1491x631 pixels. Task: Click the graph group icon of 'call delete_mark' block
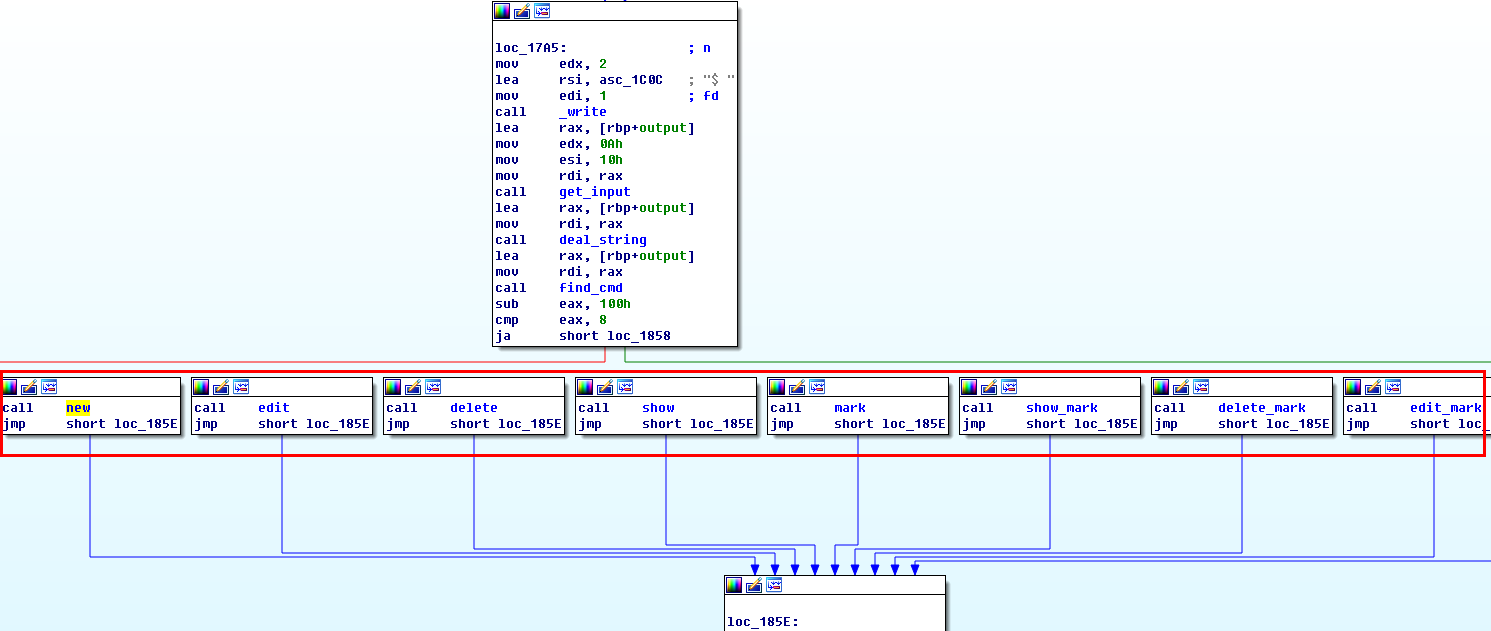1201,387
